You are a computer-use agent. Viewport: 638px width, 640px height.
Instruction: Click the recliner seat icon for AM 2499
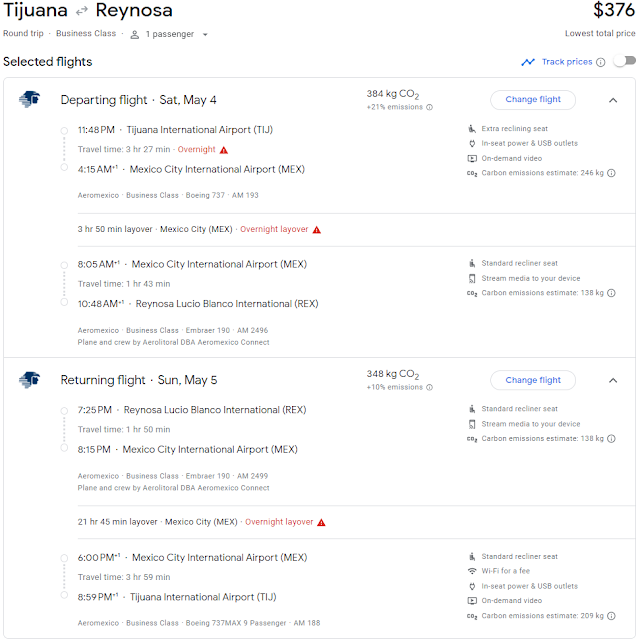tap(472, 409)
